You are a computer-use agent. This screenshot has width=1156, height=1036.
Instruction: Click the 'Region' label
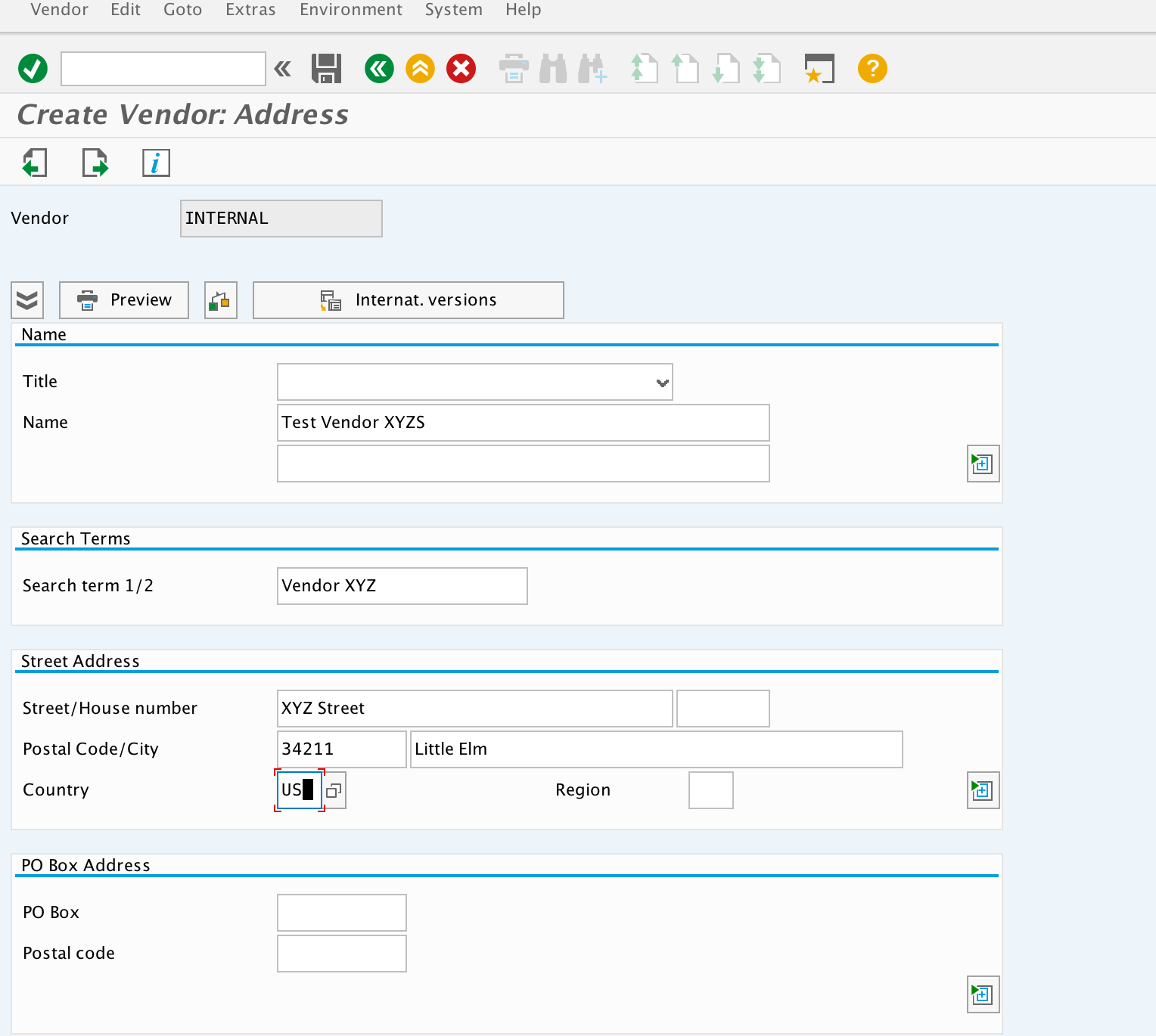(x=583, y=790)
